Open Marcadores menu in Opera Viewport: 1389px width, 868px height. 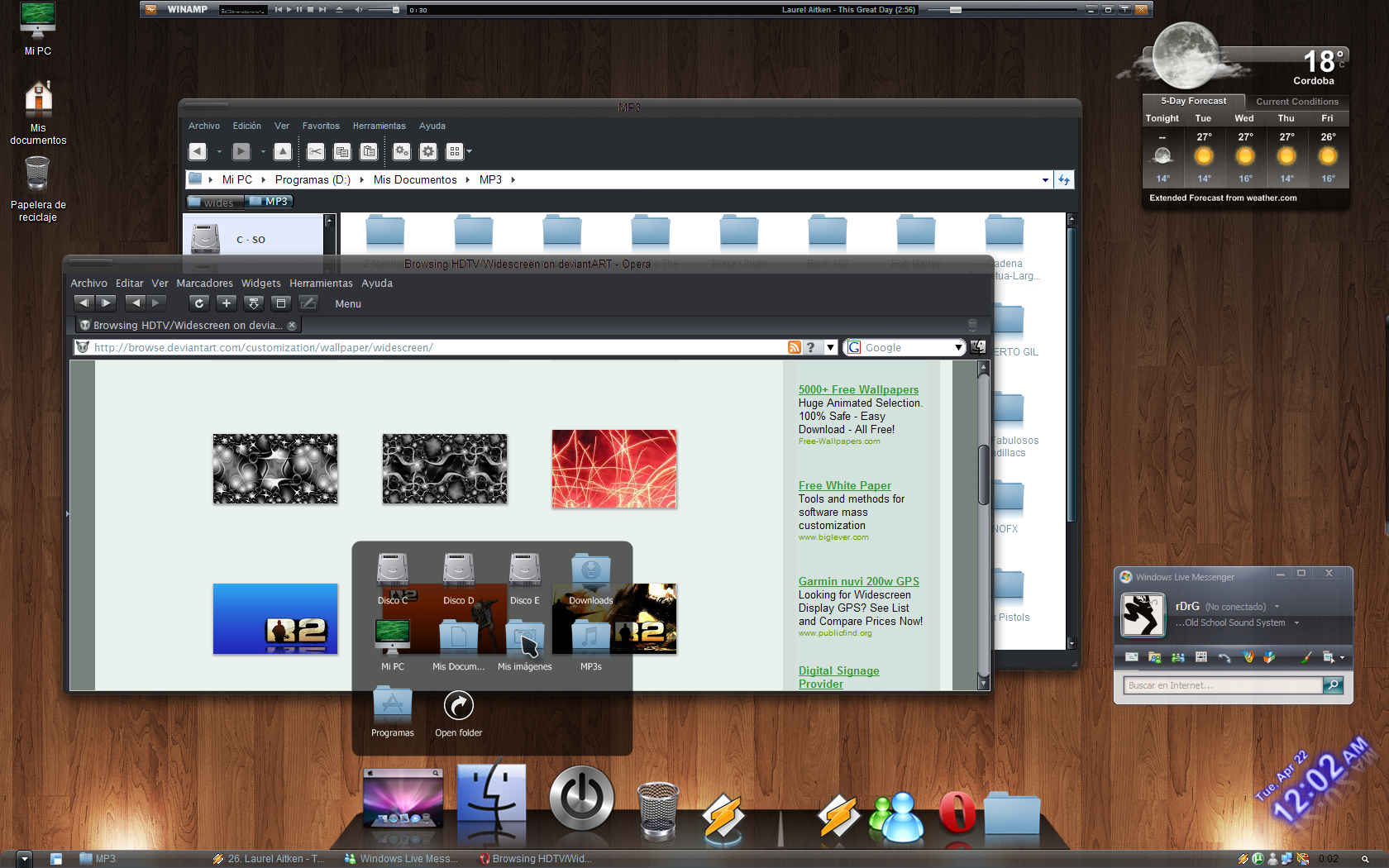pyautogui.click(x=204, y=283)
